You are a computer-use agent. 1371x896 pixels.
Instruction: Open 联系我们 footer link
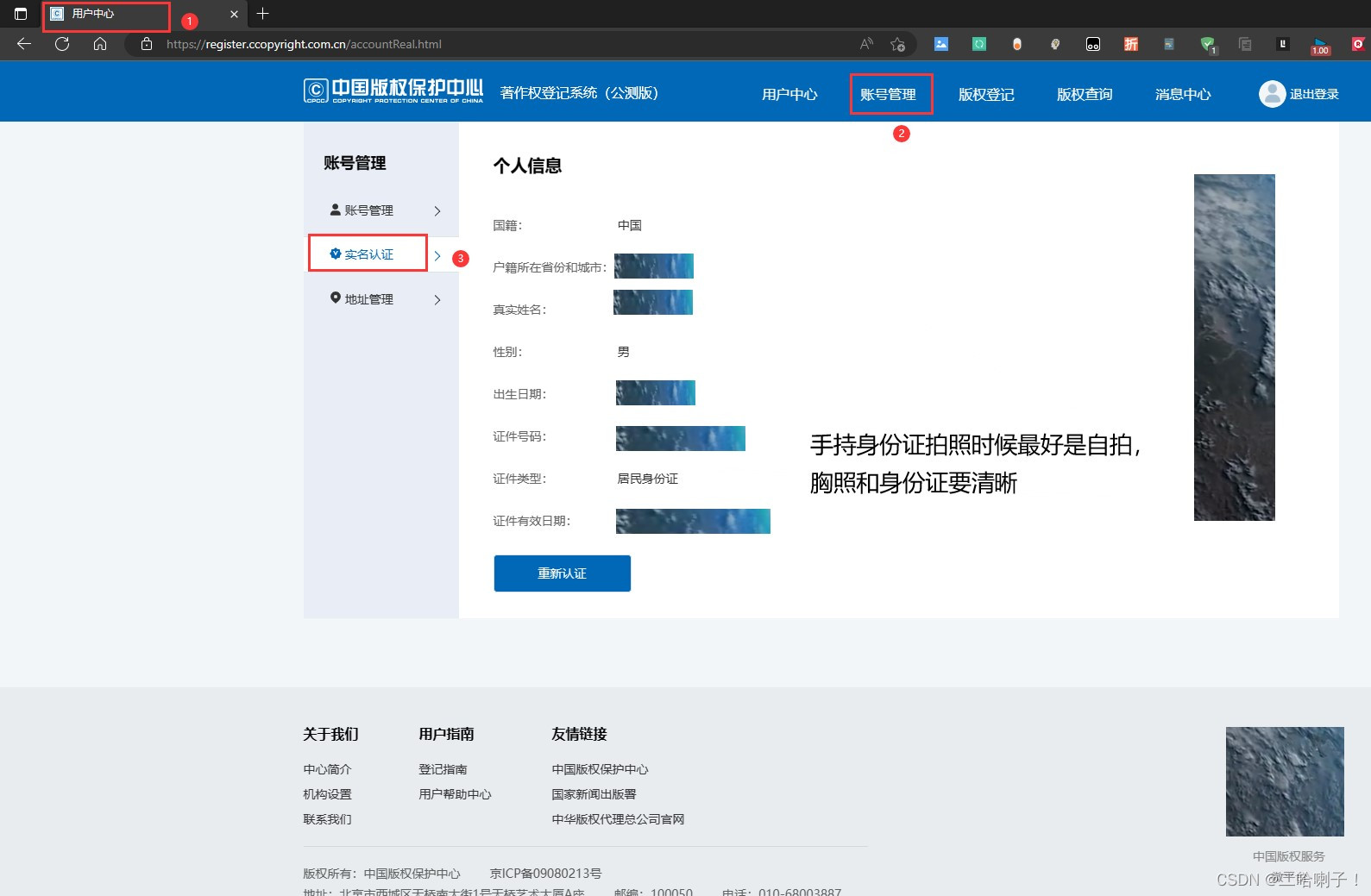(x=327, y=819)
